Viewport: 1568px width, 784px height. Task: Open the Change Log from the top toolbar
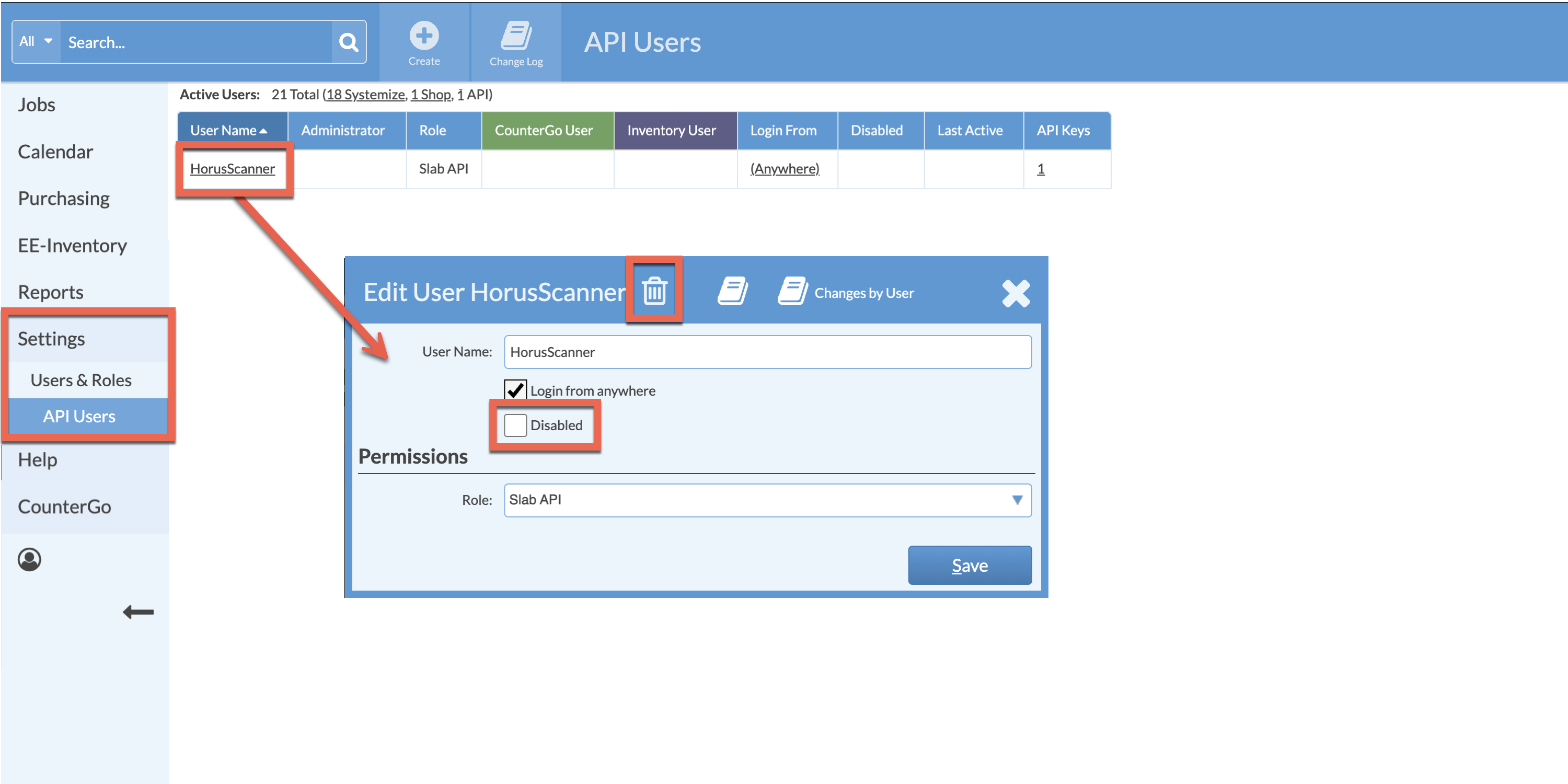[515, 41]
